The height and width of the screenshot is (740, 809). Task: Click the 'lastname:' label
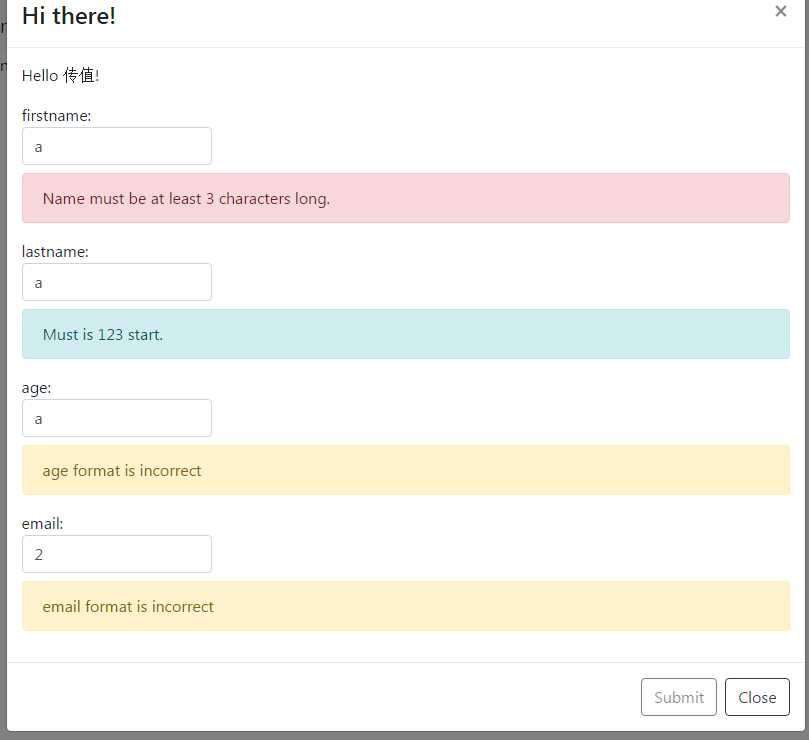(x=55, y=252)
